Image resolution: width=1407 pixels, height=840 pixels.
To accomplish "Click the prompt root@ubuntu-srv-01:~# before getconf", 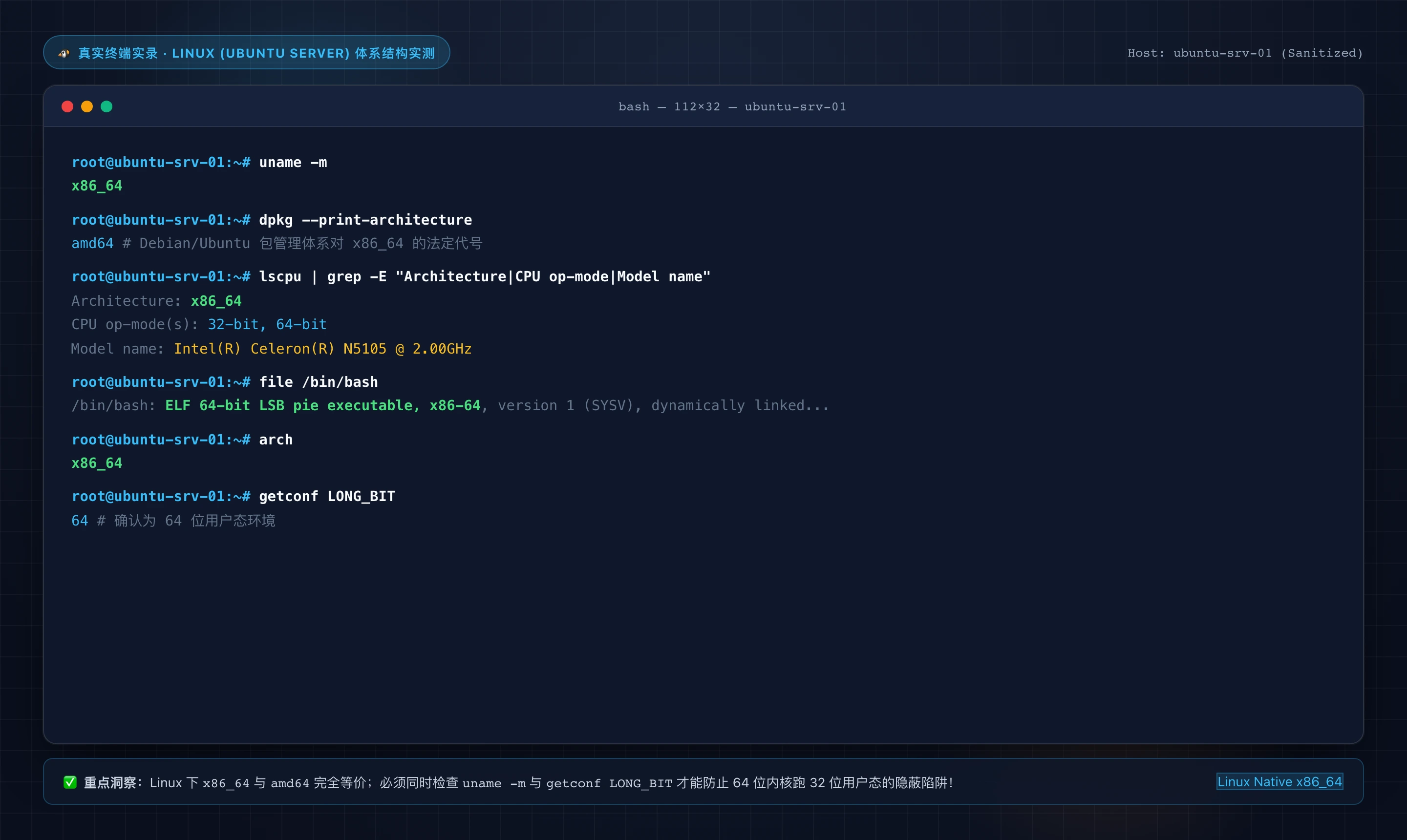I will [161, 496].
